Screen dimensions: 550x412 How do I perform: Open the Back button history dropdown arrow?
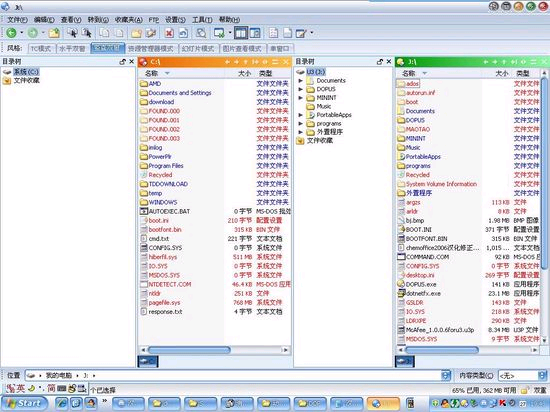(x=21, y=33)
